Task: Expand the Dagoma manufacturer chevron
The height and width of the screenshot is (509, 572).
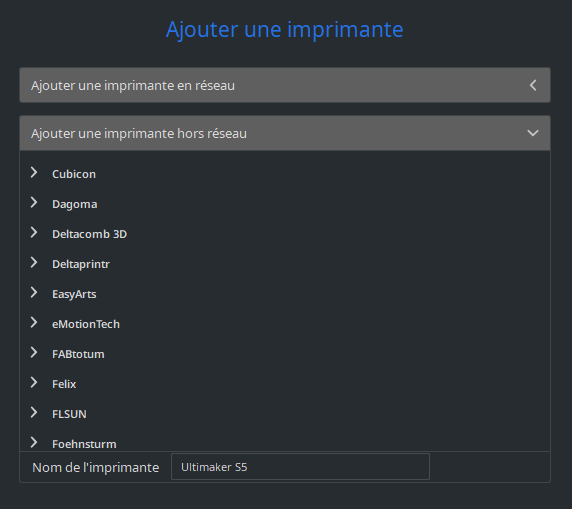Action: click(34, 203)
